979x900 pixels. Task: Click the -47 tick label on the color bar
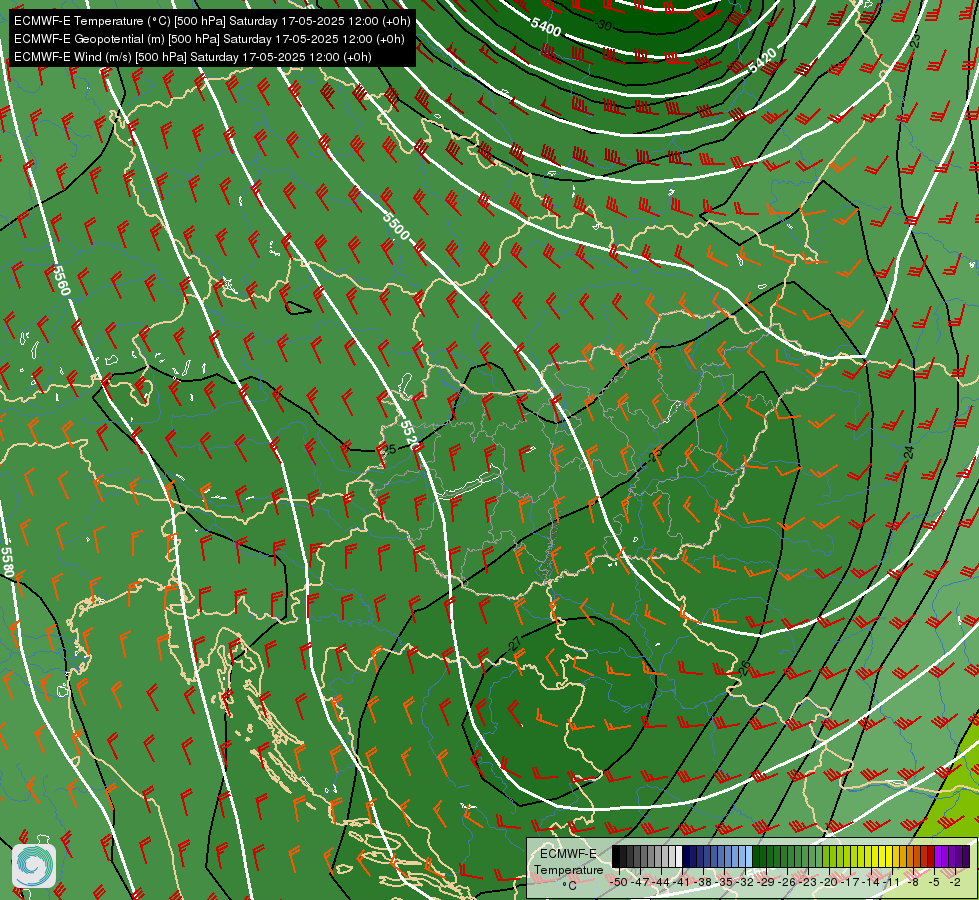pyautogui.click(x=640, y=882)
